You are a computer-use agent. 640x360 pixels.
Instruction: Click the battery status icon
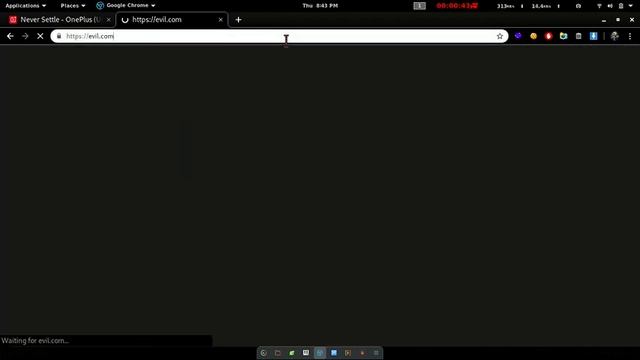(621, 6)
